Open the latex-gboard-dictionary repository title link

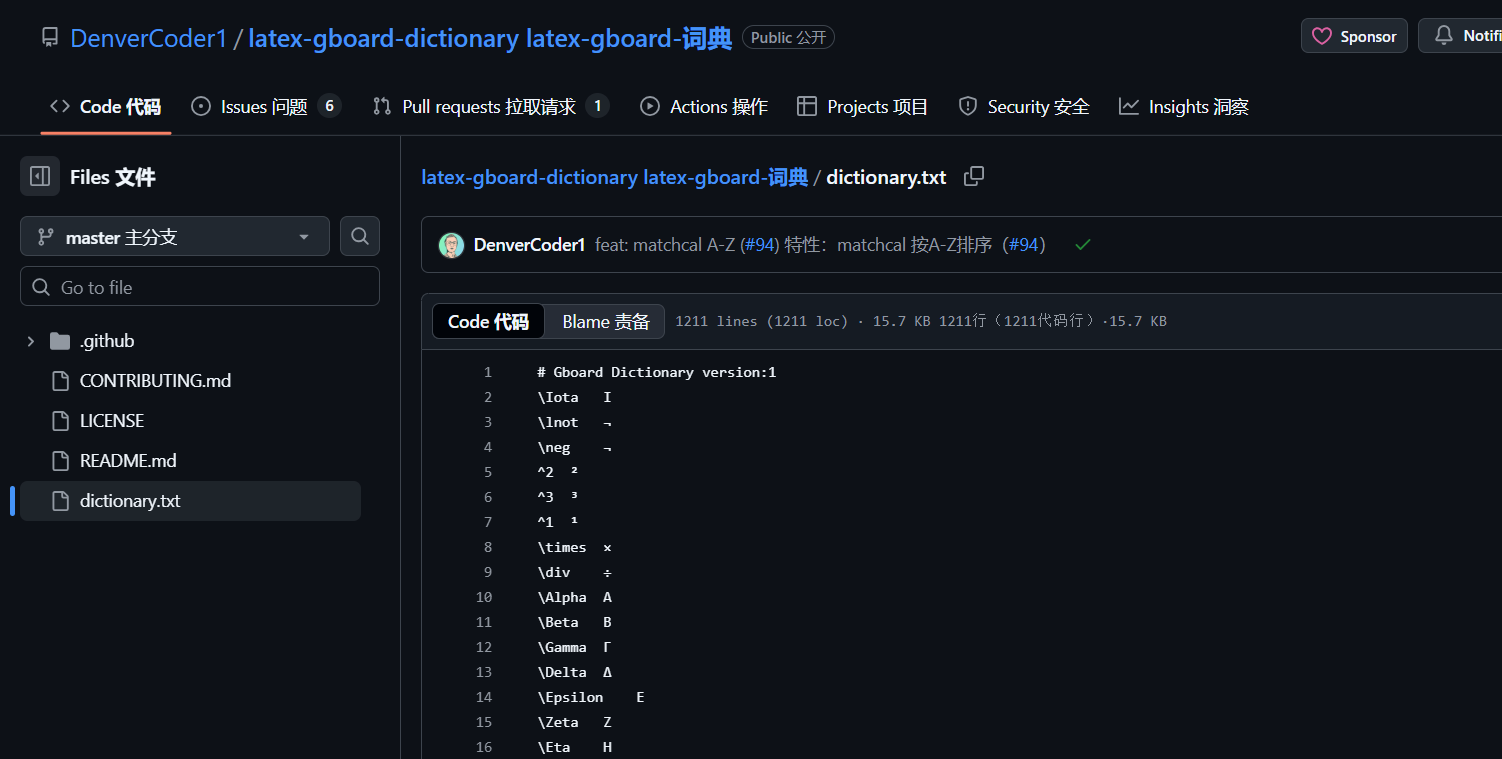[x=490, y=38]
